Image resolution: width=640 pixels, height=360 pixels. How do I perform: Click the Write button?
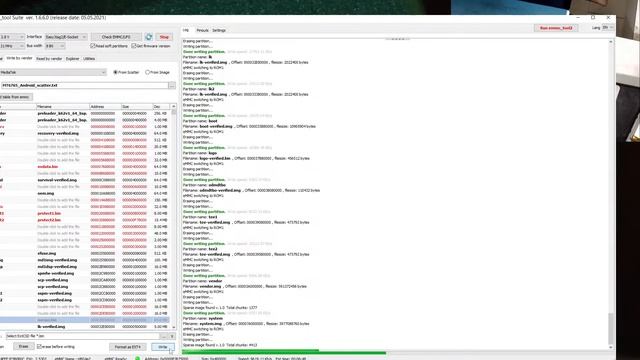[162, 347]
